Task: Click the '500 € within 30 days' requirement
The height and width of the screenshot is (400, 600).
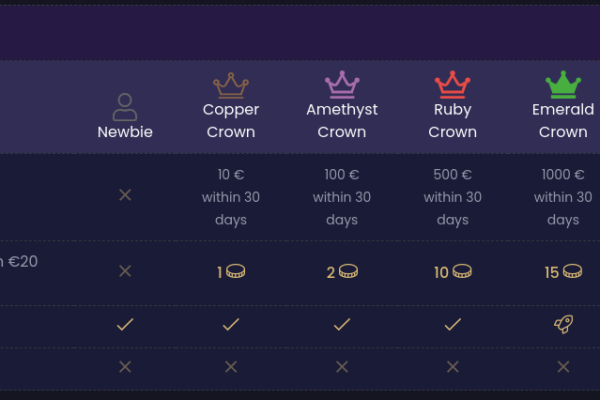Action: pos(452,197)
